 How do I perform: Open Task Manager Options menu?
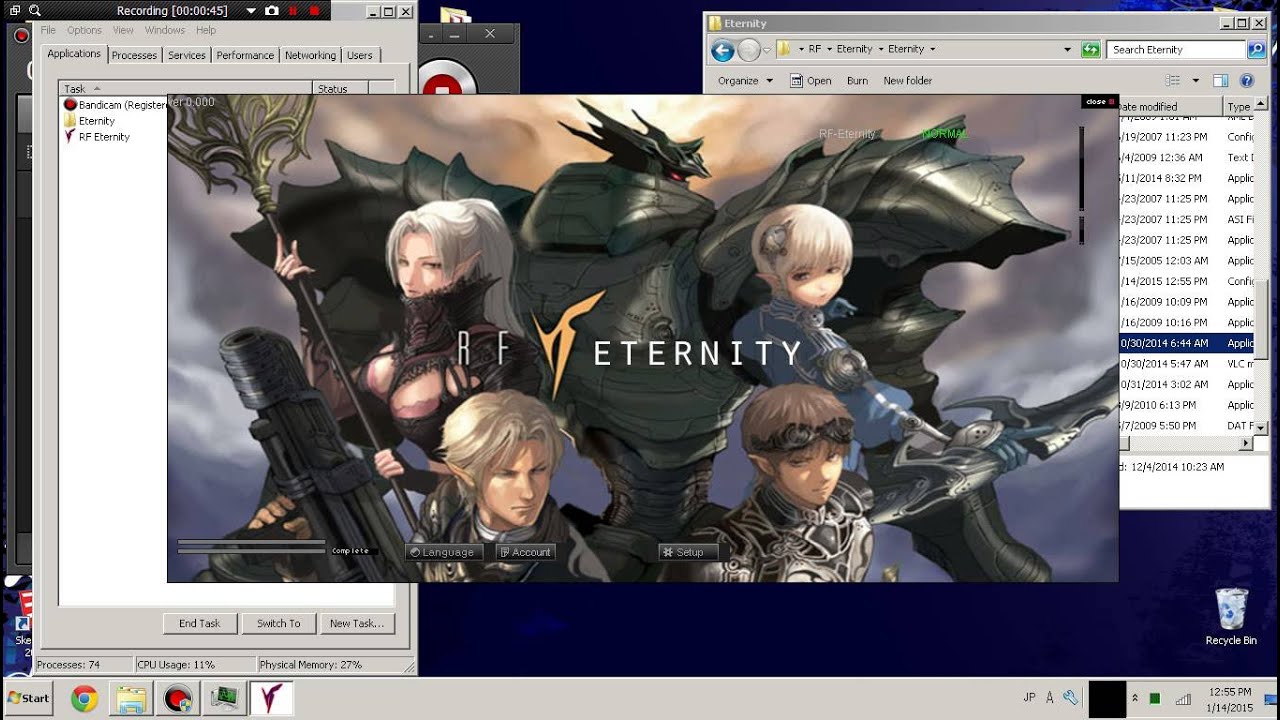85,30
